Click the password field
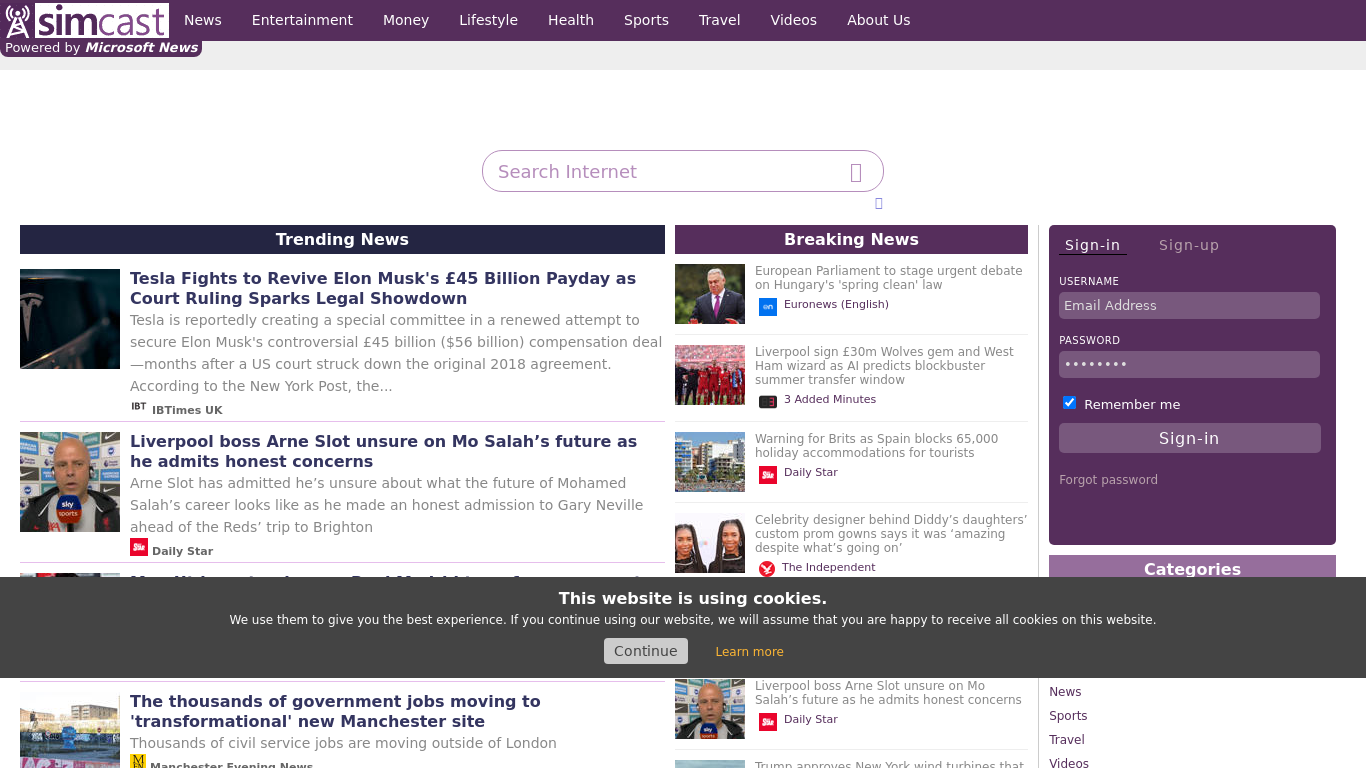1366x768 pixels. pyautogui.click(x=1190, y=365)
